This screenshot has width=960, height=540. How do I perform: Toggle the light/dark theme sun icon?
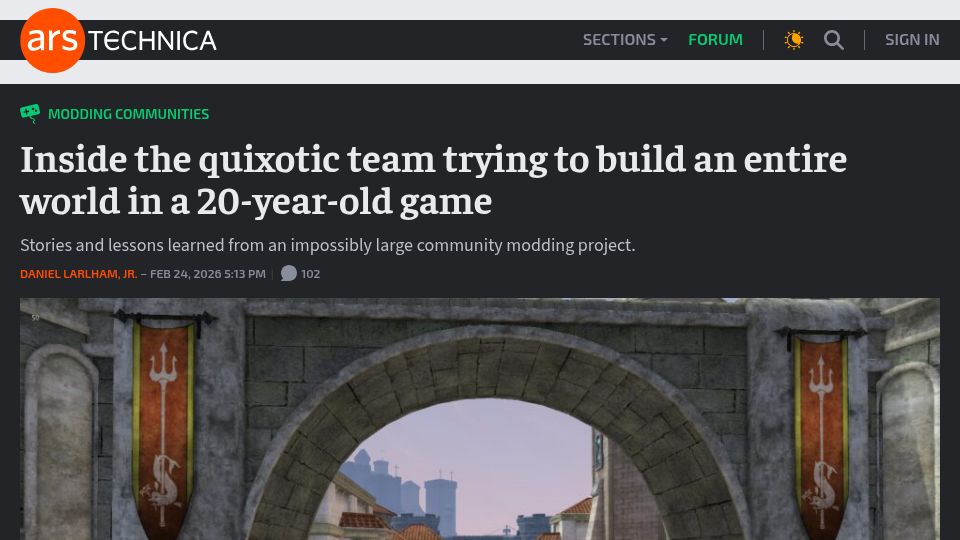pos(793,40)
